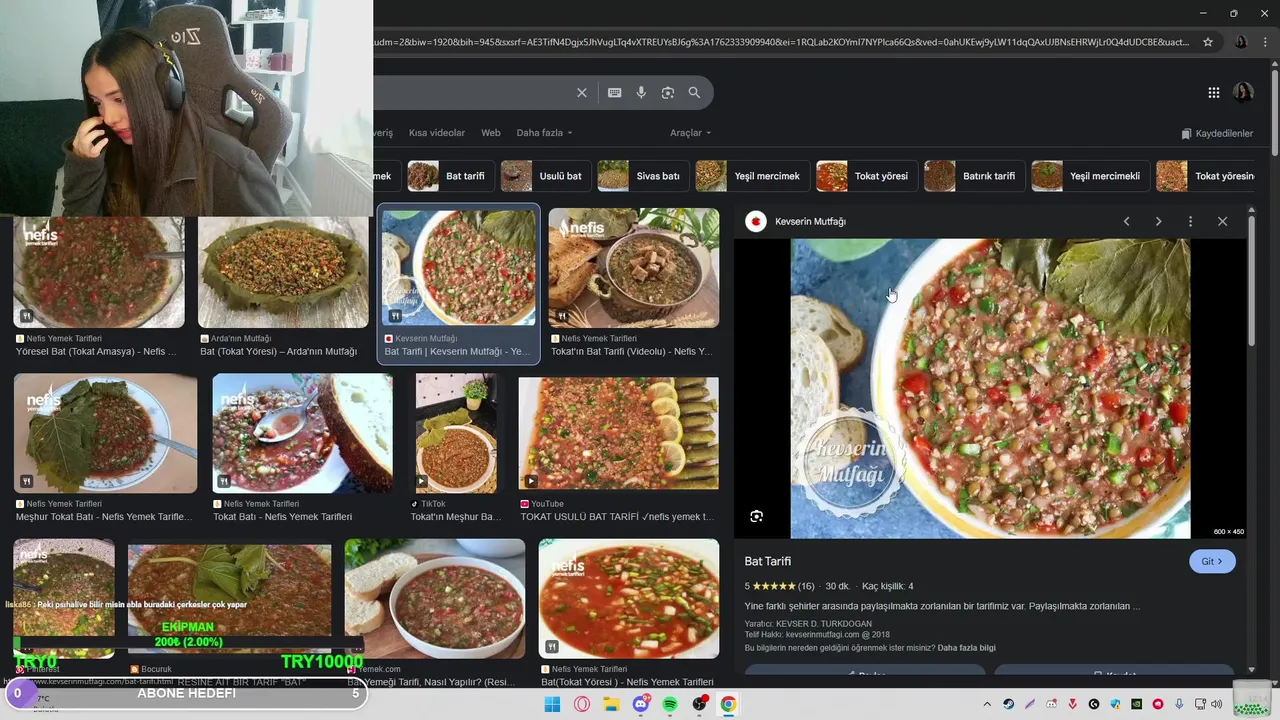Open Yöresel Bat (Tokat Amasya) image result
Viewport: 1280px width, 720px height.
pyautogui.click(x=99, y=270)
